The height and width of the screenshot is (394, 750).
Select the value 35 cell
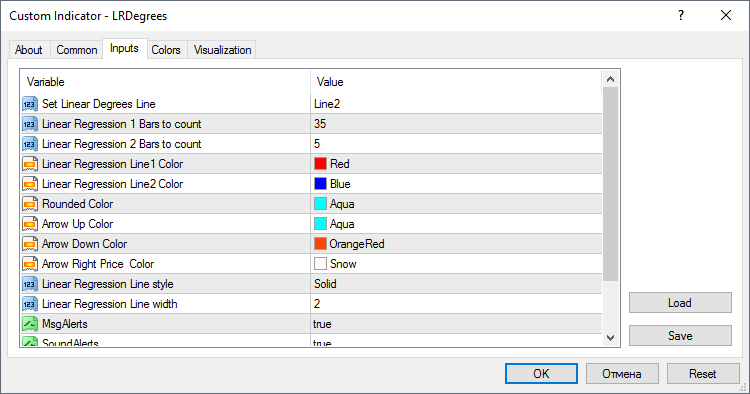pos(456,124)
